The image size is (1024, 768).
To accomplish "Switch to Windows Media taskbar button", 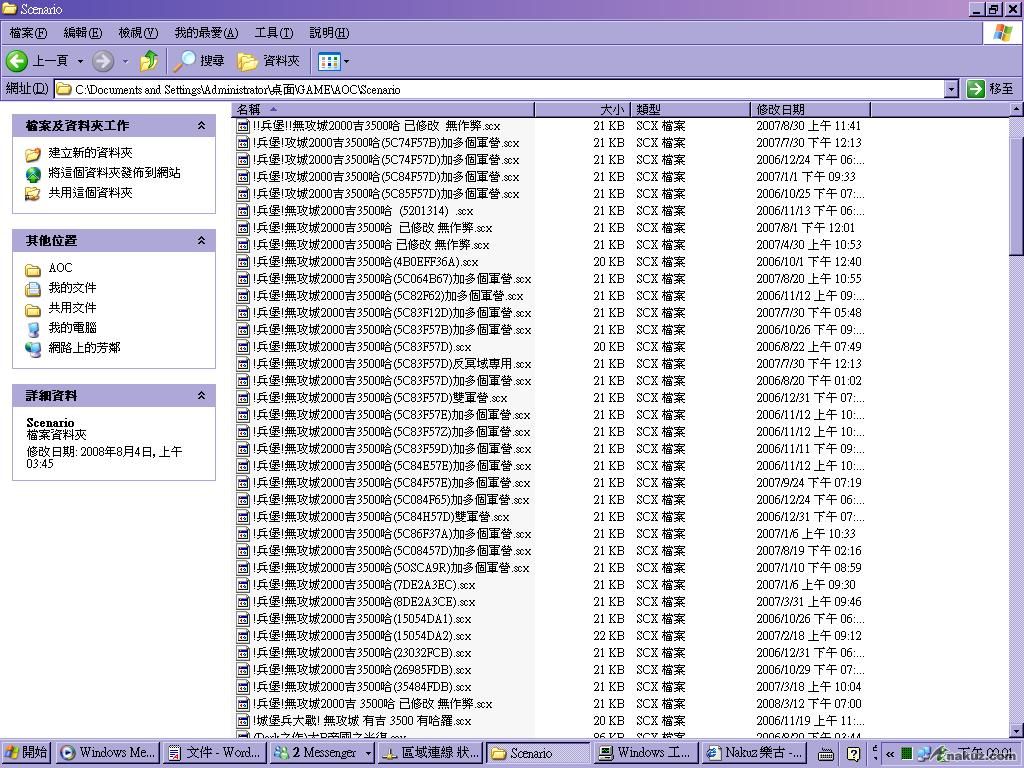I will coord(107,753).
